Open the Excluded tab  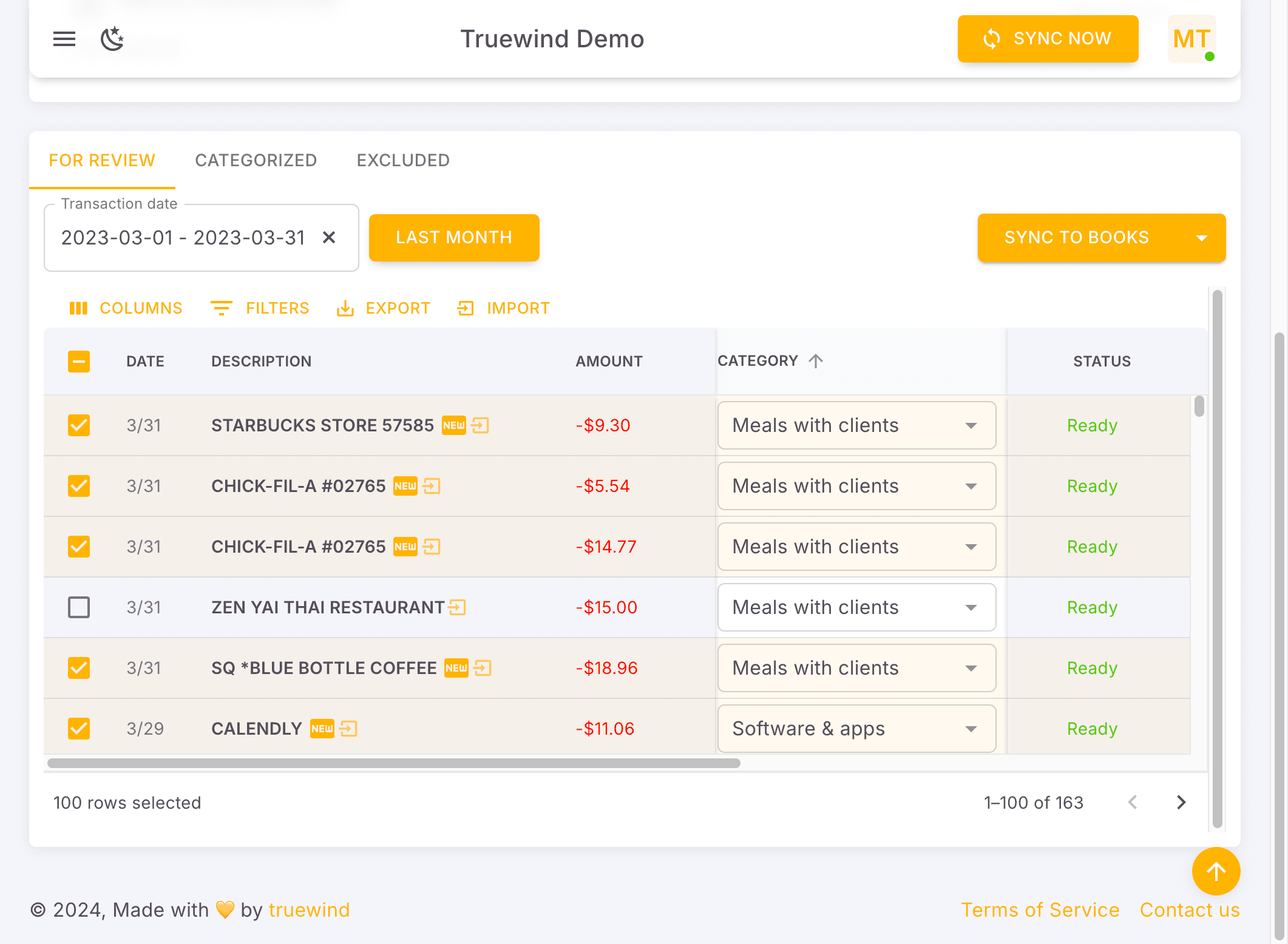(402, 160)
